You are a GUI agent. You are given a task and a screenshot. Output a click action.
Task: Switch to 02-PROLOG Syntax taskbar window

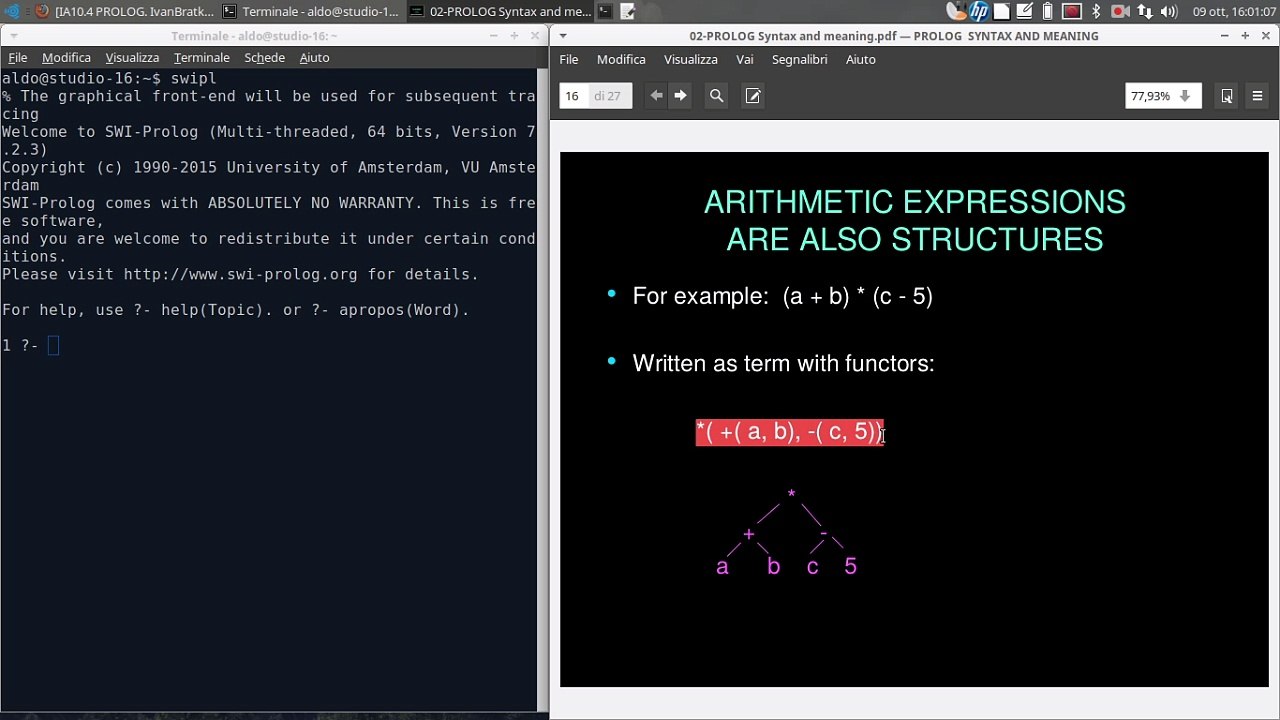500,12
